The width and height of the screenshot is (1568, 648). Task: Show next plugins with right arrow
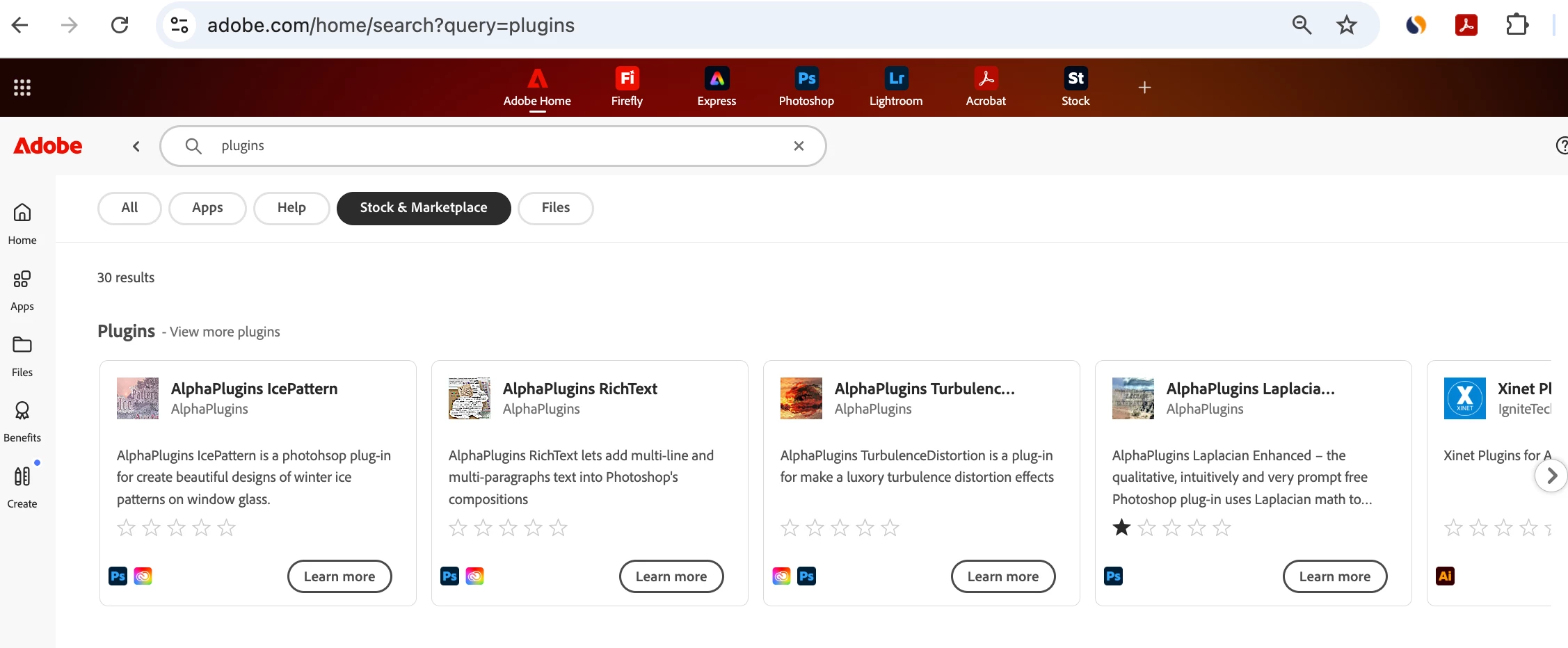[1551, 476]
